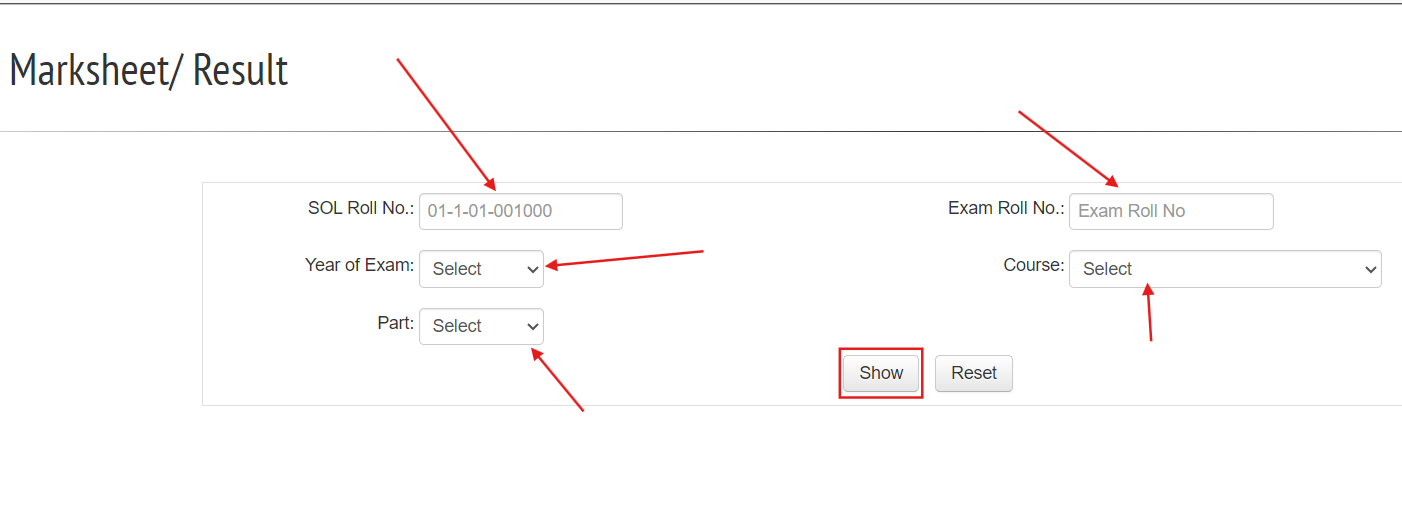Screen dimensions: 1402x528
Task: Click the SOL Roll No. input field
Action: 520,211
